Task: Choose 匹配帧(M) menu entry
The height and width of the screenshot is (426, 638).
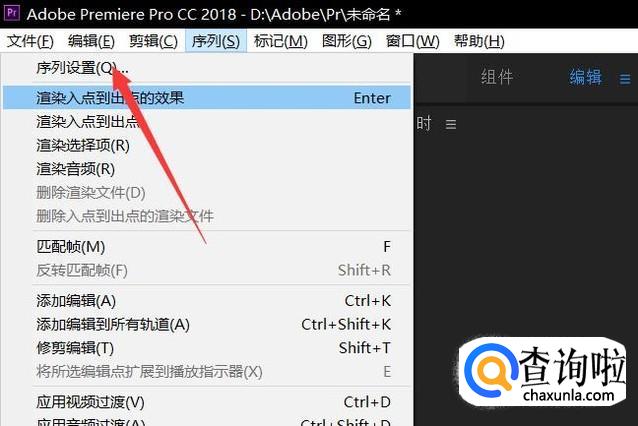Action: 207,247
